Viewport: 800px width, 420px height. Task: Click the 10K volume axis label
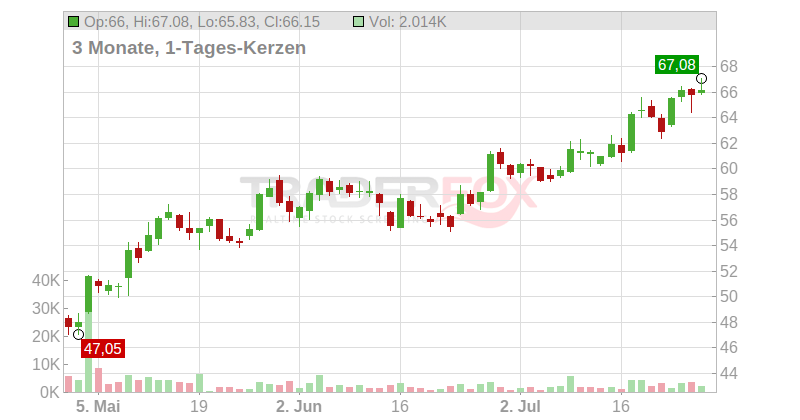pyautogui.click(x=46, y=365)
